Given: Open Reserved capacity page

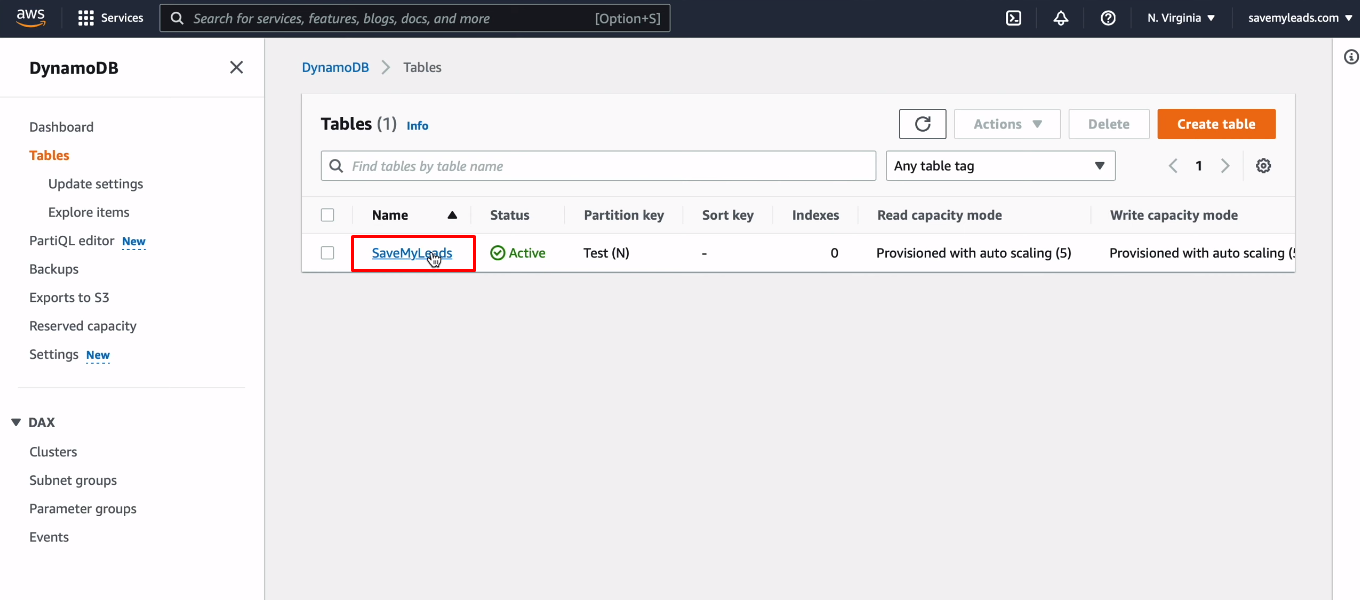Looking at the screenshot, I should click(82, 326).
